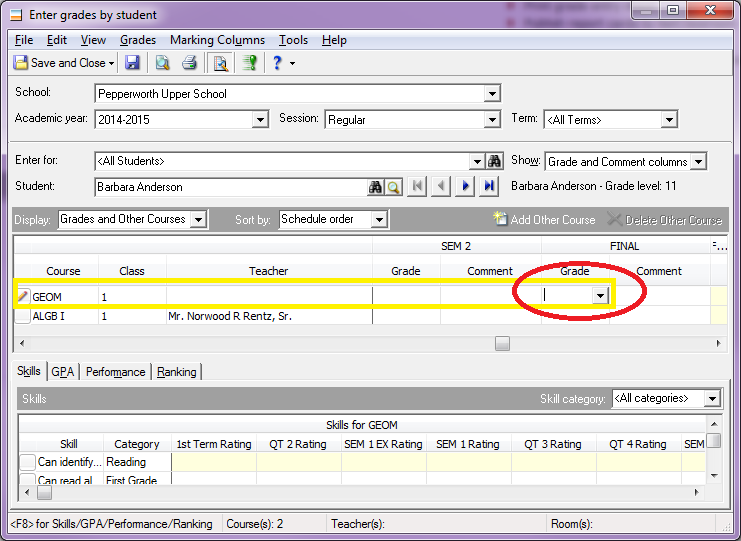The height and width of the screenshot is (541, 741).
Task: Click skills grid scroll up arrow
Action: click(714, 424)
